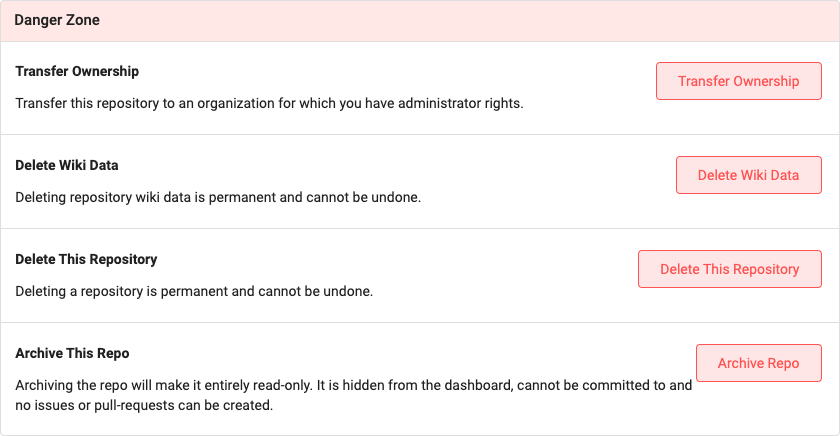This screenshot has height=436, width=840.
Task: Click the Delete This Repository button
Action: 729,269
